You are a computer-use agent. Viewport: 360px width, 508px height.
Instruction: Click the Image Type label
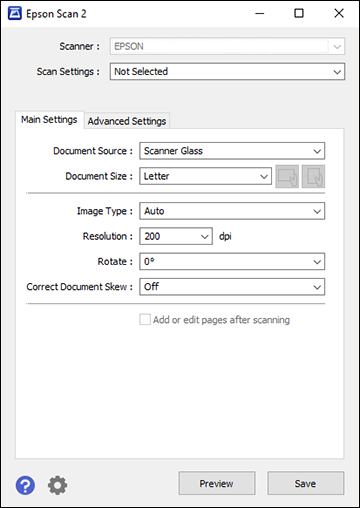[x=105, y=211]
